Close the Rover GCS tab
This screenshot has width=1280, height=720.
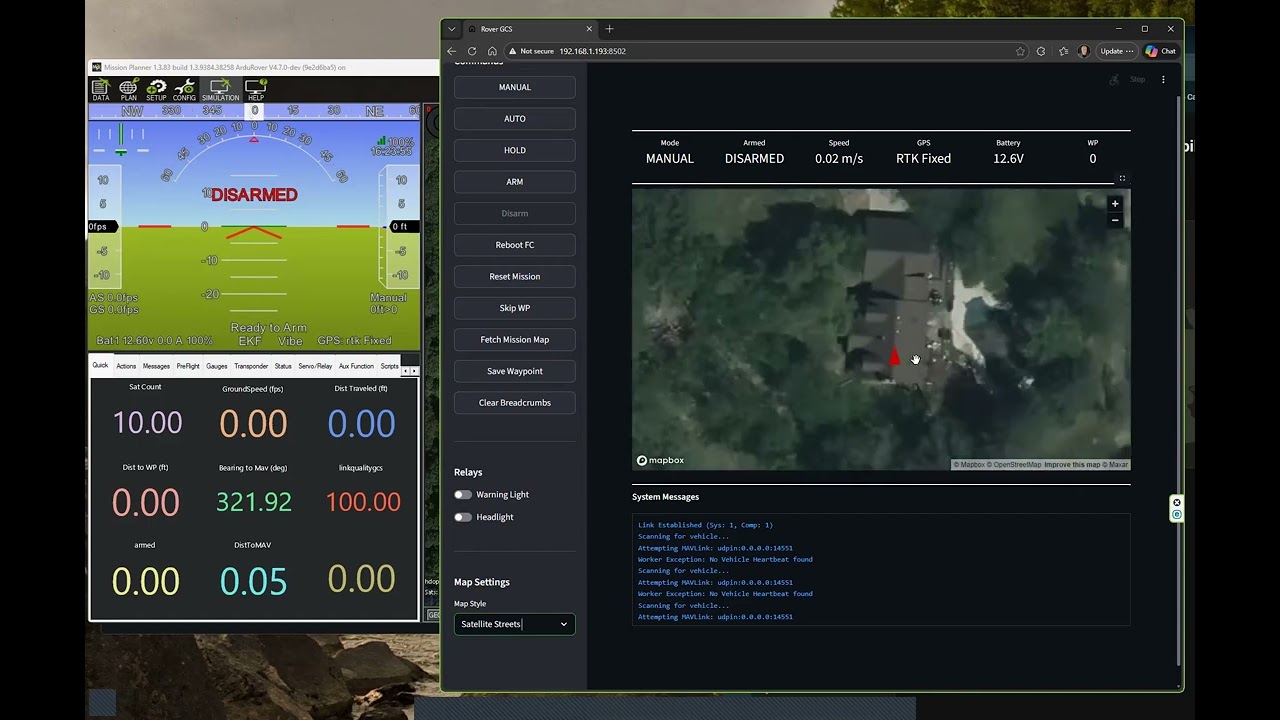tap(589, 29)
